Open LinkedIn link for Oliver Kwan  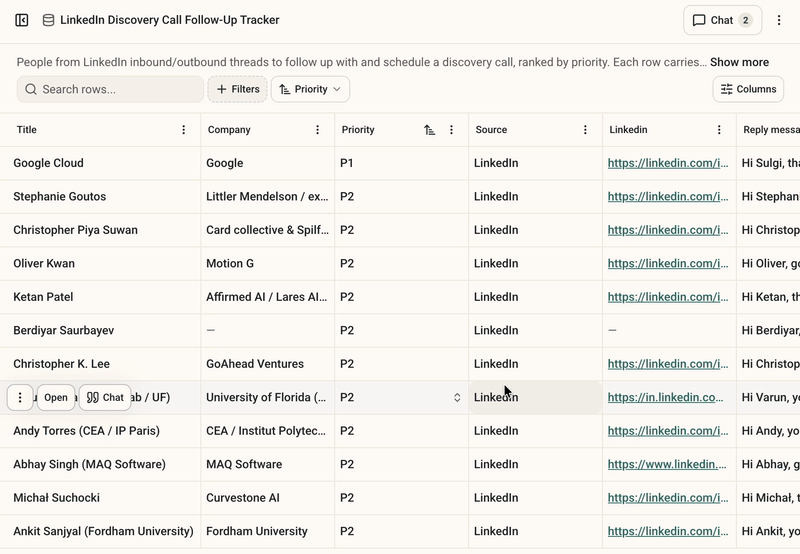(x=668, y=263)
